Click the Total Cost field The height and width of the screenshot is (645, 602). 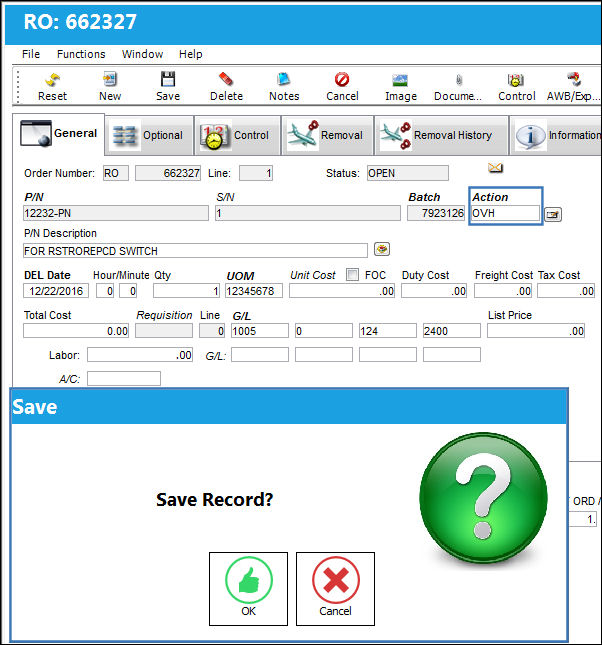pos(76,331)
